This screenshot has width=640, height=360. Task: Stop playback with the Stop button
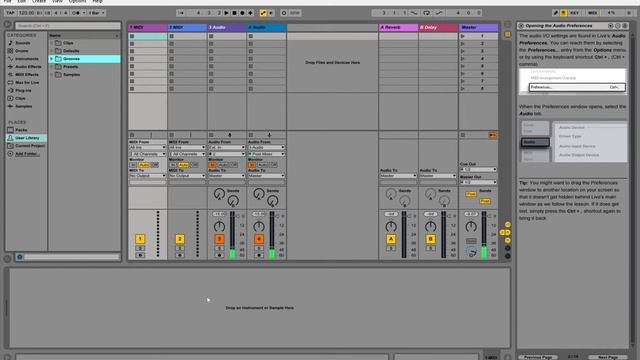pyautogui.click(x=234, y=13)
